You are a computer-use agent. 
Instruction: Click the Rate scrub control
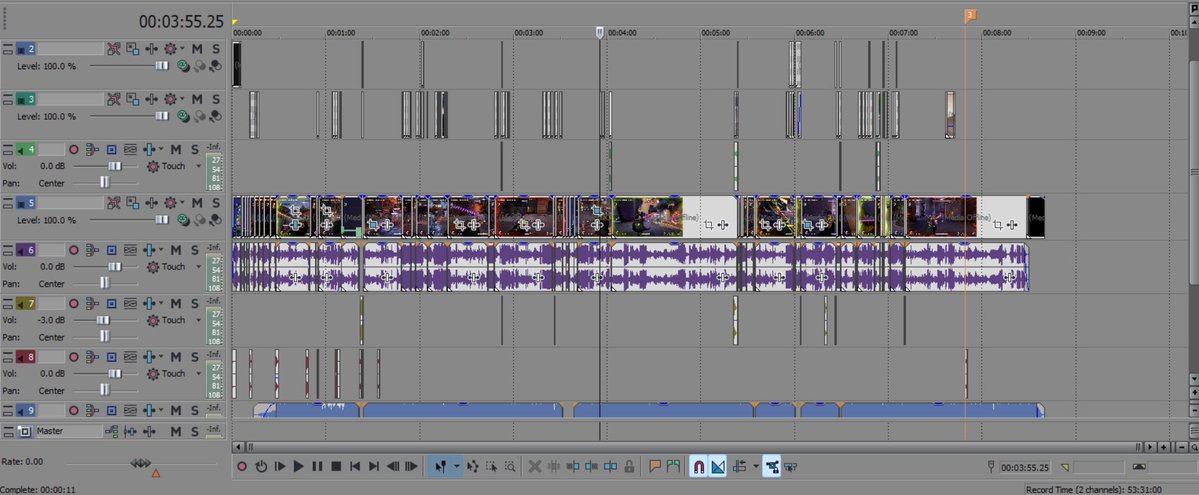pos(141,464)
